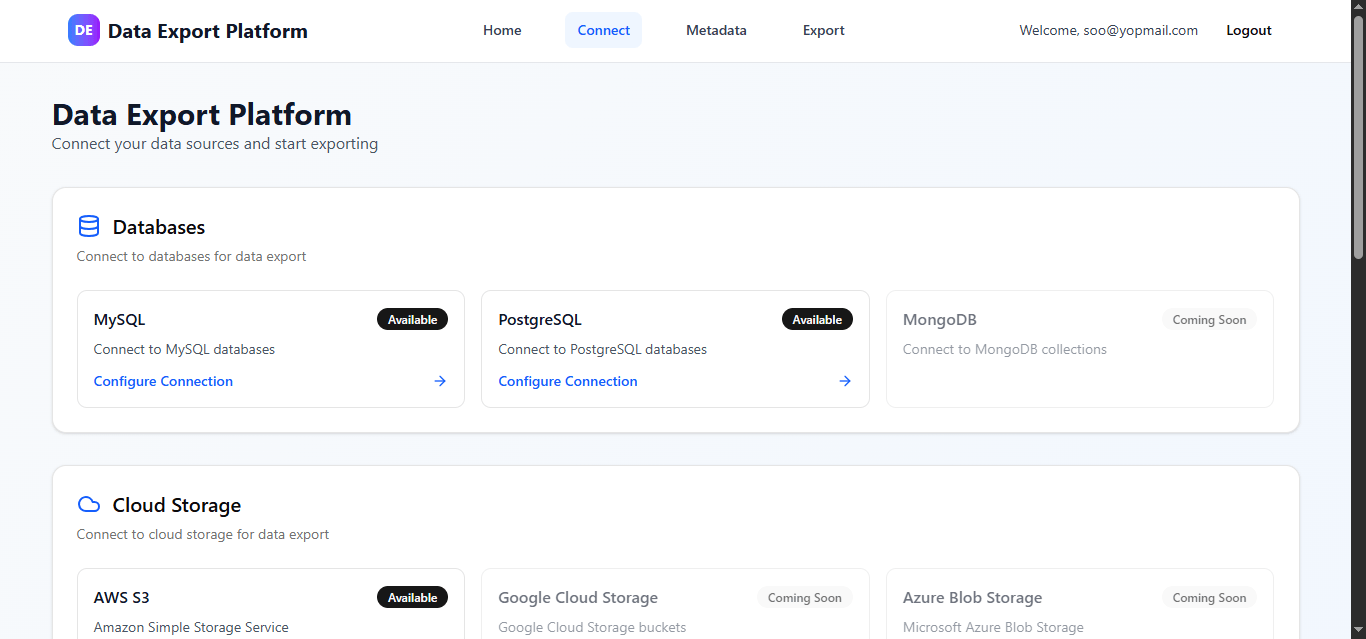
Task: Click 'Connect to cloud storage for data export' text
Action: (203, 534)
